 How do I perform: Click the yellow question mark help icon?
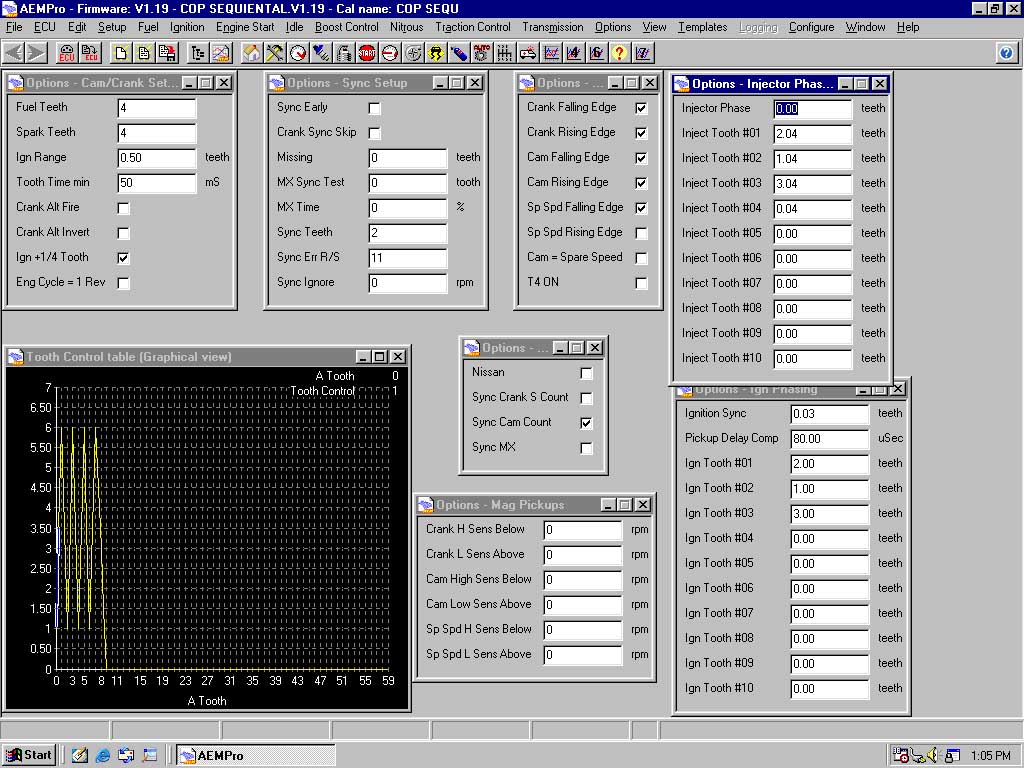point(620,53)
